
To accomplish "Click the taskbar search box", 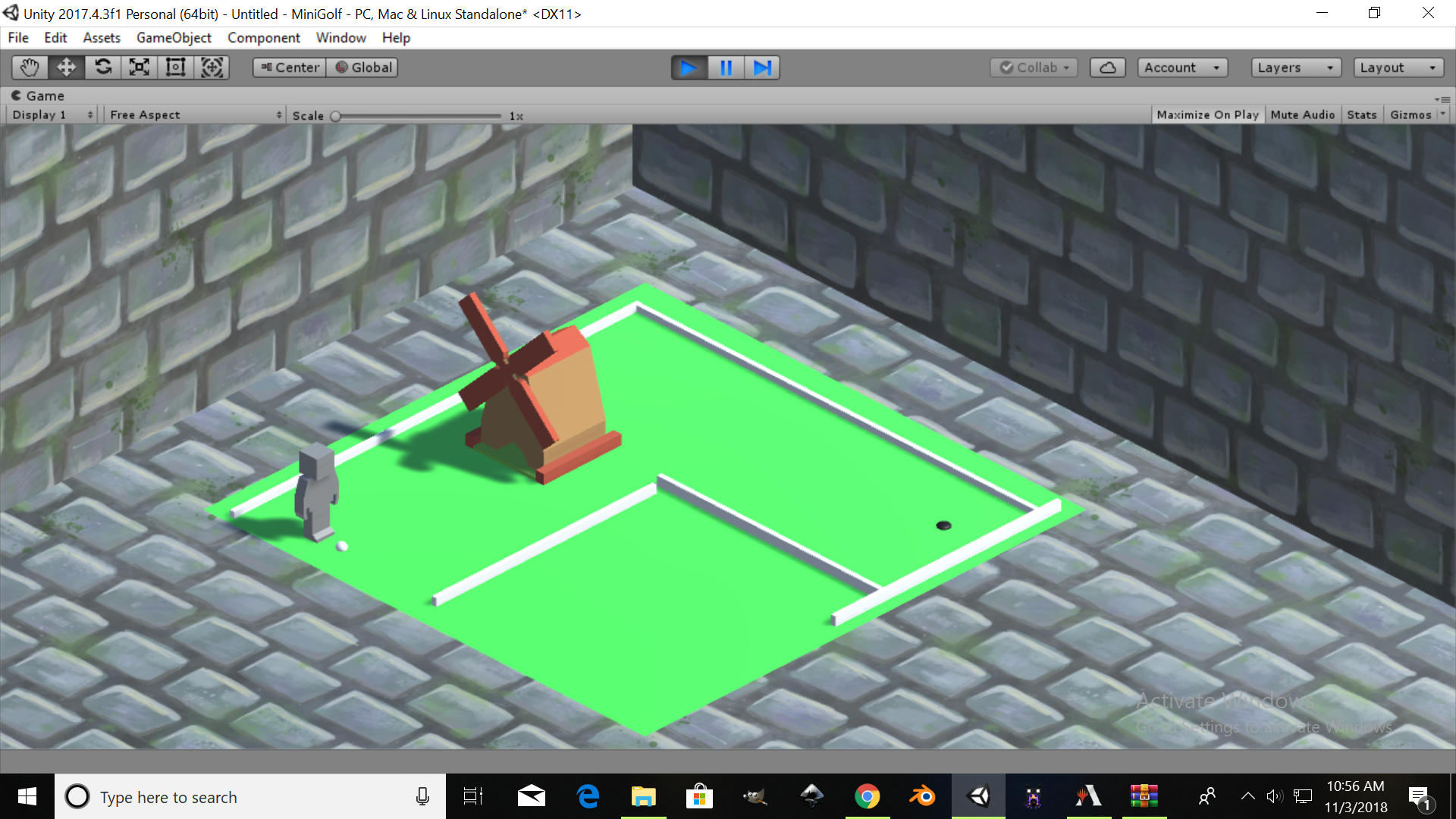I will coord(250,796).
